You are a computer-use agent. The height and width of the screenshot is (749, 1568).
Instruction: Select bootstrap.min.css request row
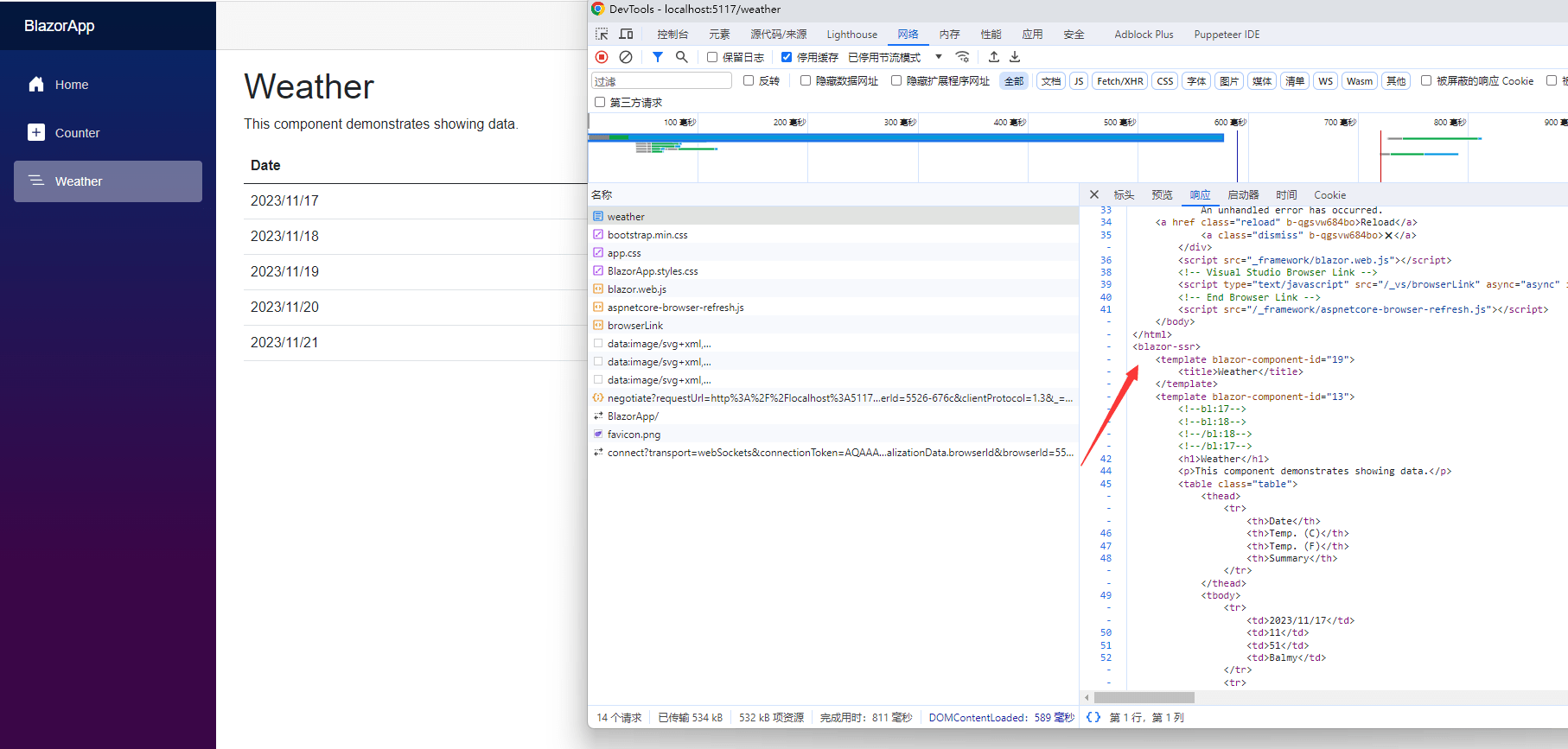833,235
